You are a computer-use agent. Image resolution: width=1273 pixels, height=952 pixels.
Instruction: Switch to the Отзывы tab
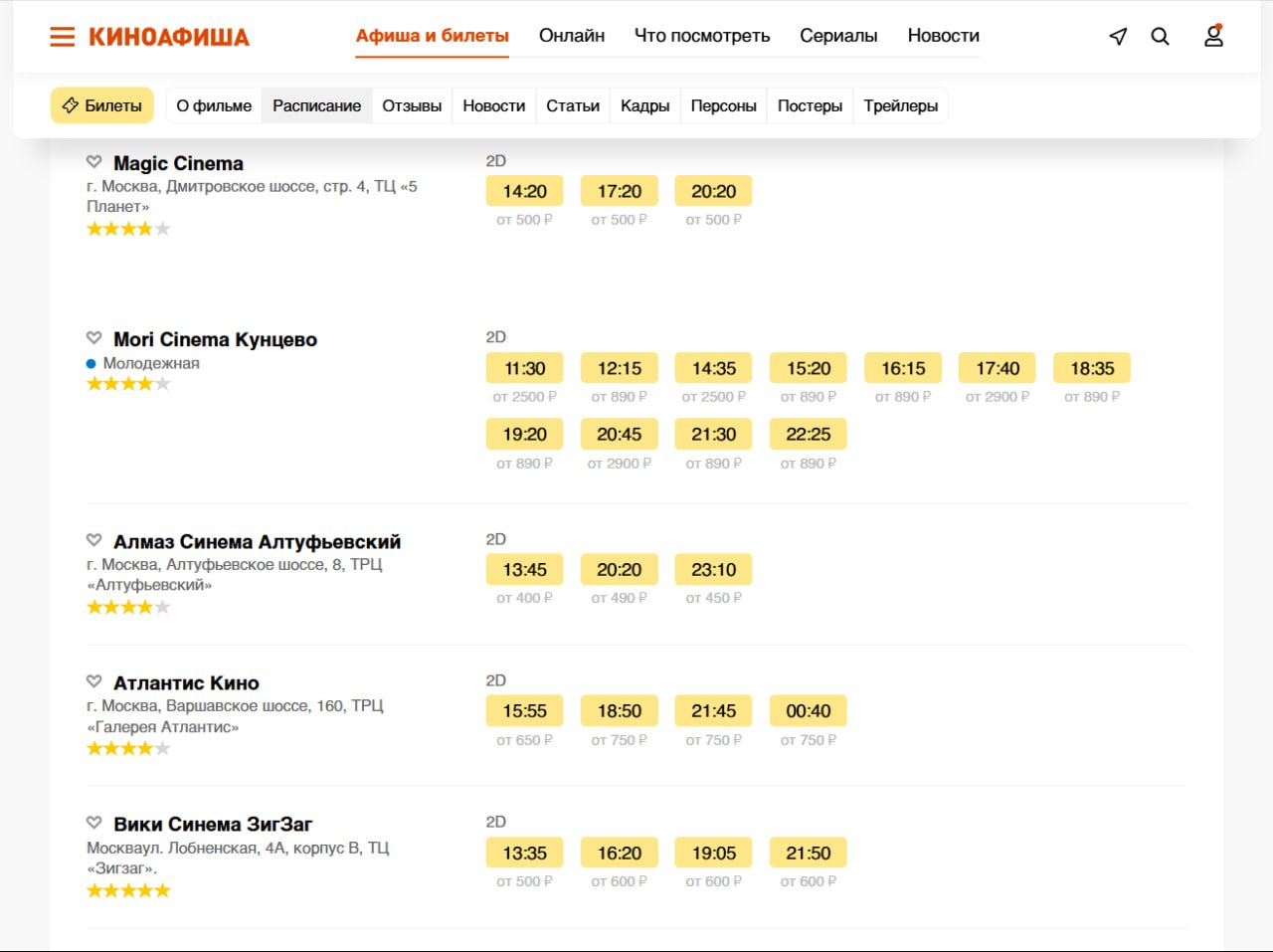[x=412, y=105]
